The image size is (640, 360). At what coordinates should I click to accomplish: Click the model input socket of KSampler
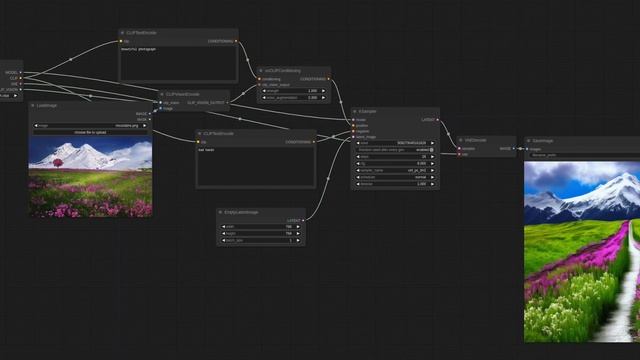353,120
